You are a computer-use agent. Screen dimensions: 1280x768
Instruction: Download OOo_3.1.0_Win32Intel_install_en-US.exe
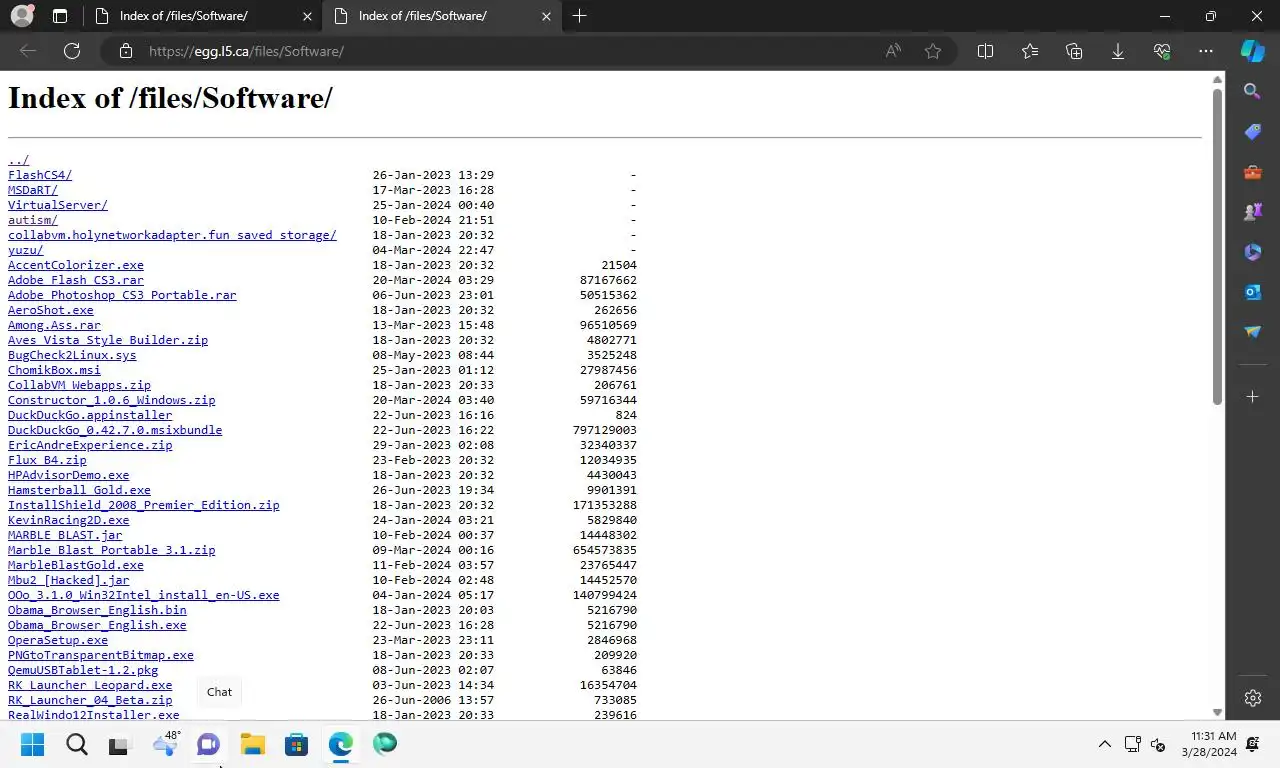click(x=144, y=595)
